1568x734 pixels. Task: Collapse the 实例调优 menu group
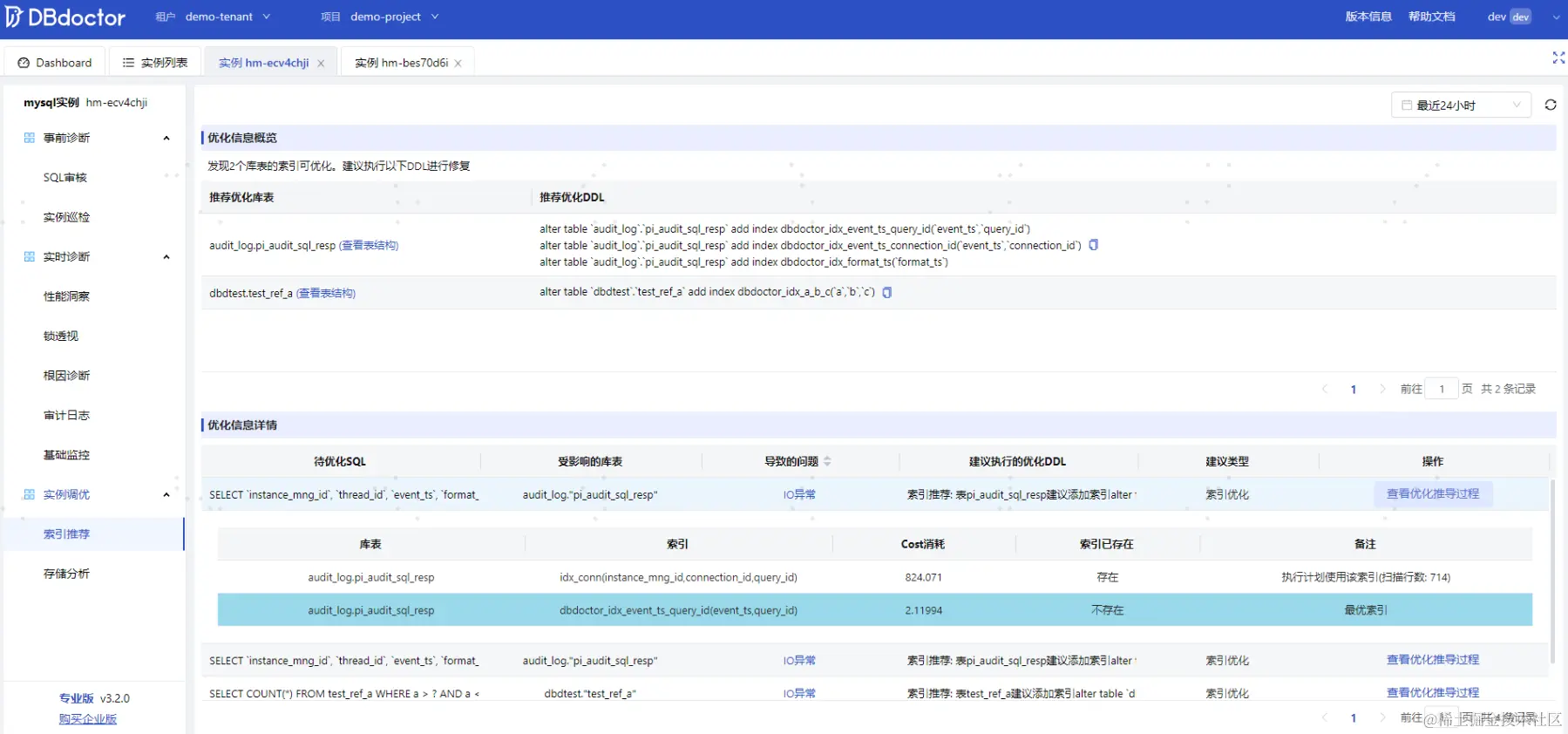[166, 494]
